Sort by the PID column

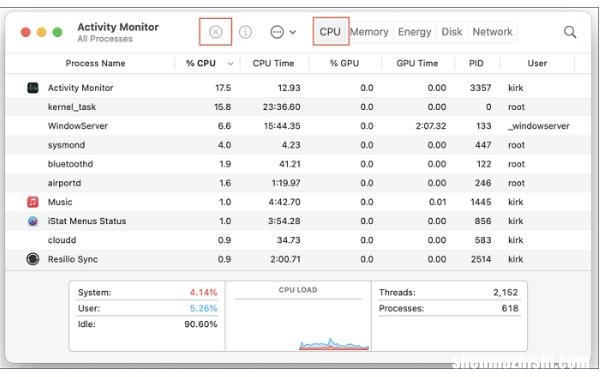476,63
